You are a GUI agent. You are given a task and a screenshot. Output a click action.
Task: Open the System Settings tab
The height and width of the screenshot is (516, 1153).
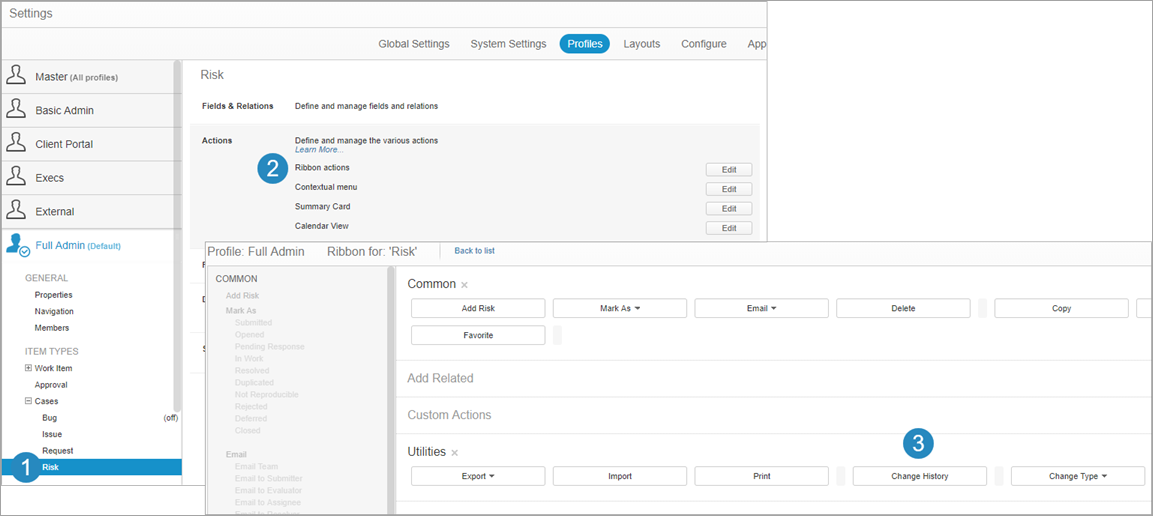pyautogui.click(x=508, y=44)
